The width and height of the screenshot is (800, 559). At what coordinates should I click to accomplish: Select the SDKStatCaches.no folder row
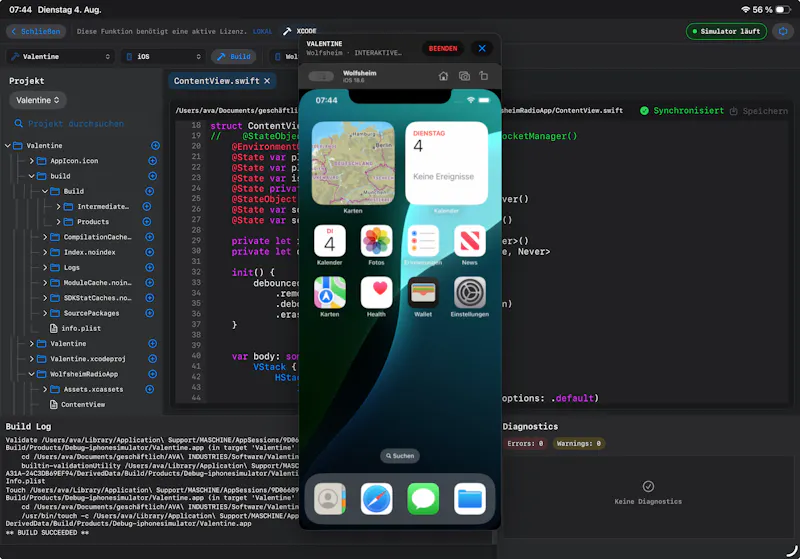(x=91, y=298)
